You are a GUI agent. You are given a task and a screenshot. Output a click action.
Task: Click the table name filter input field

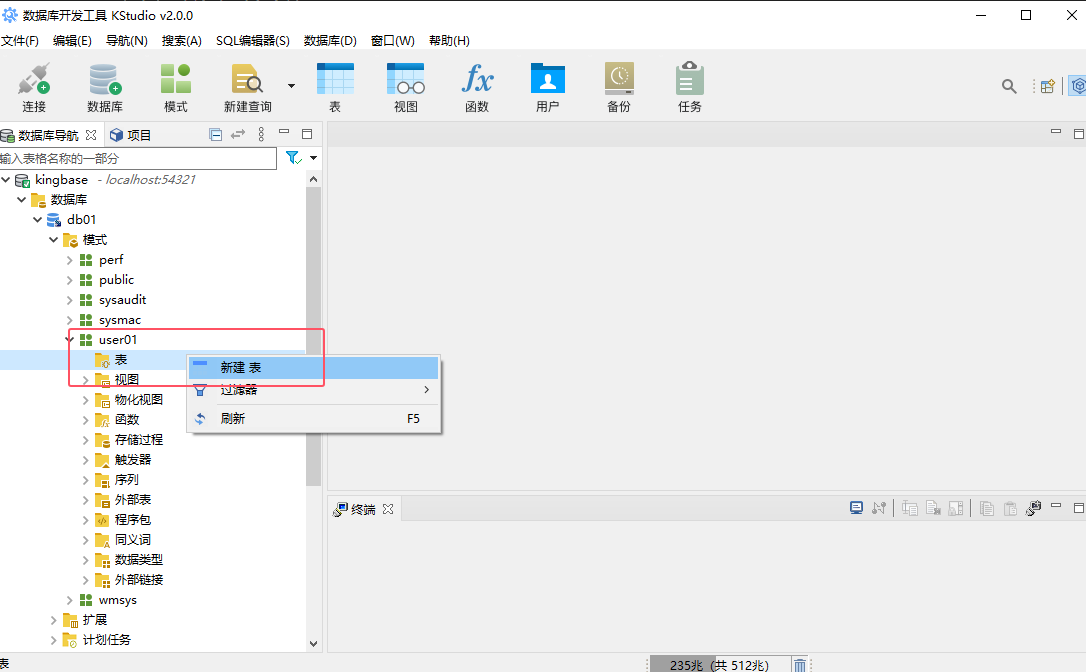point(138,158)
